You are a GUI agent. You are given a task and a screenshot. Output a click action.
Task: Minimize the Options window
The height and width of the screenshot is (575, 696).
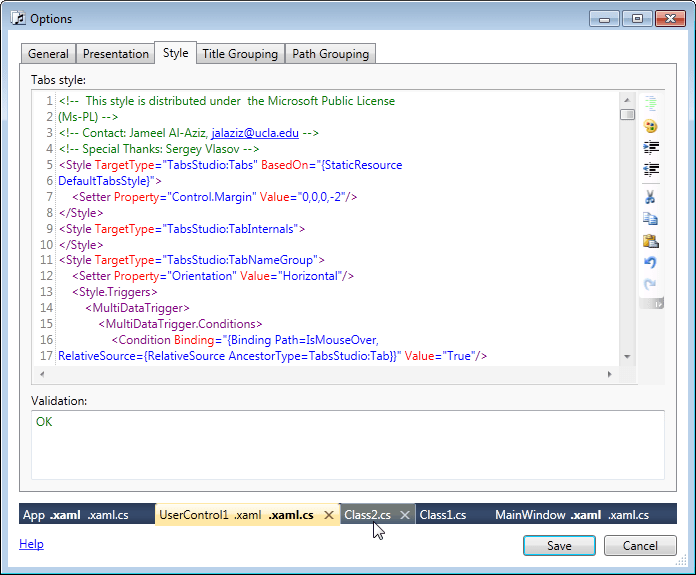[604, 19]
